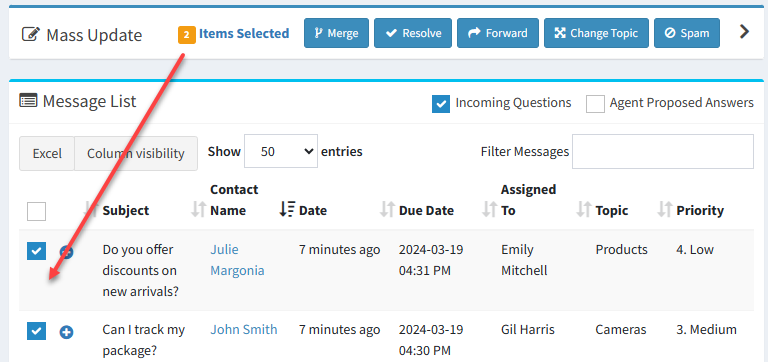Sort the table by Topic

(x=612, y=211)
